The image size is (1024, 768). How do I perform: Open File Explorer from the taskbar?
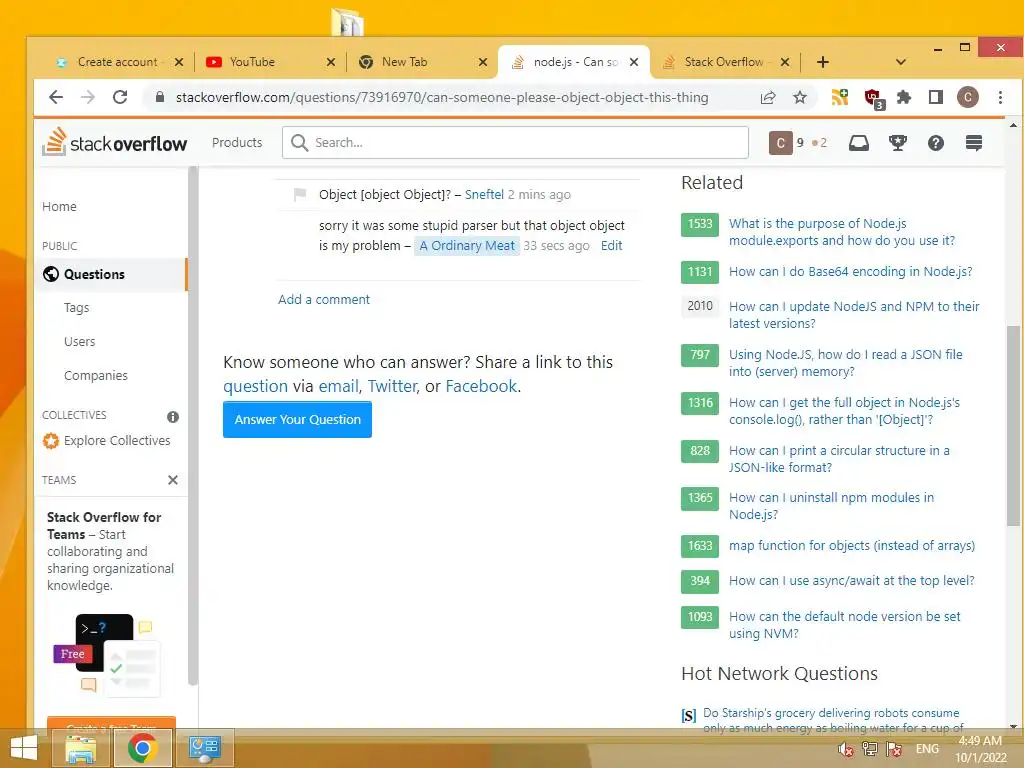(x=82, y=748)
